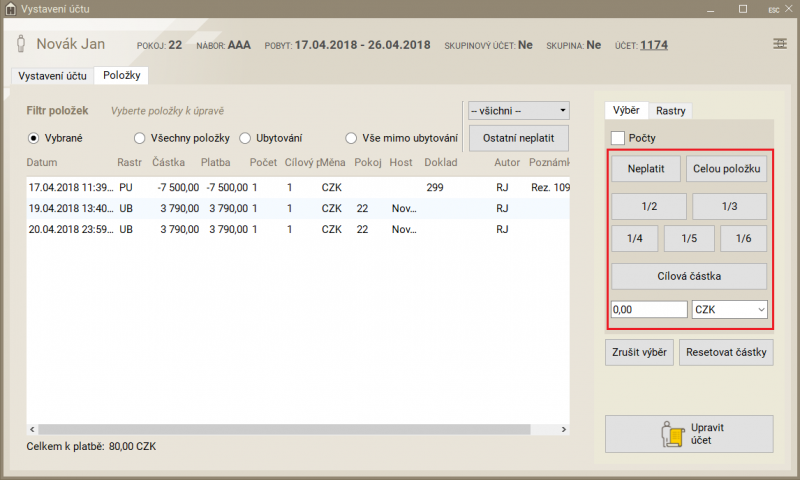Click the guest person icon beside Novák Jan

click(x=22, y=45)
